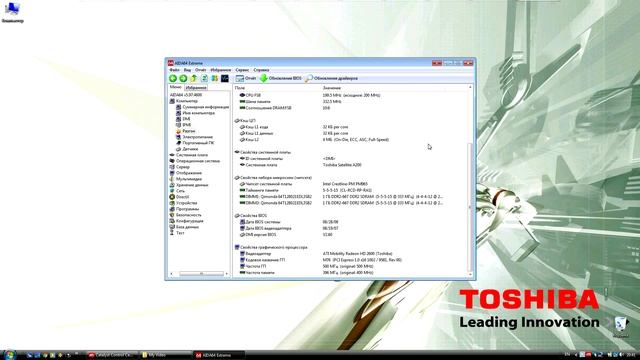
Task: Select Датчики in tree
Action: coord(187,149)
